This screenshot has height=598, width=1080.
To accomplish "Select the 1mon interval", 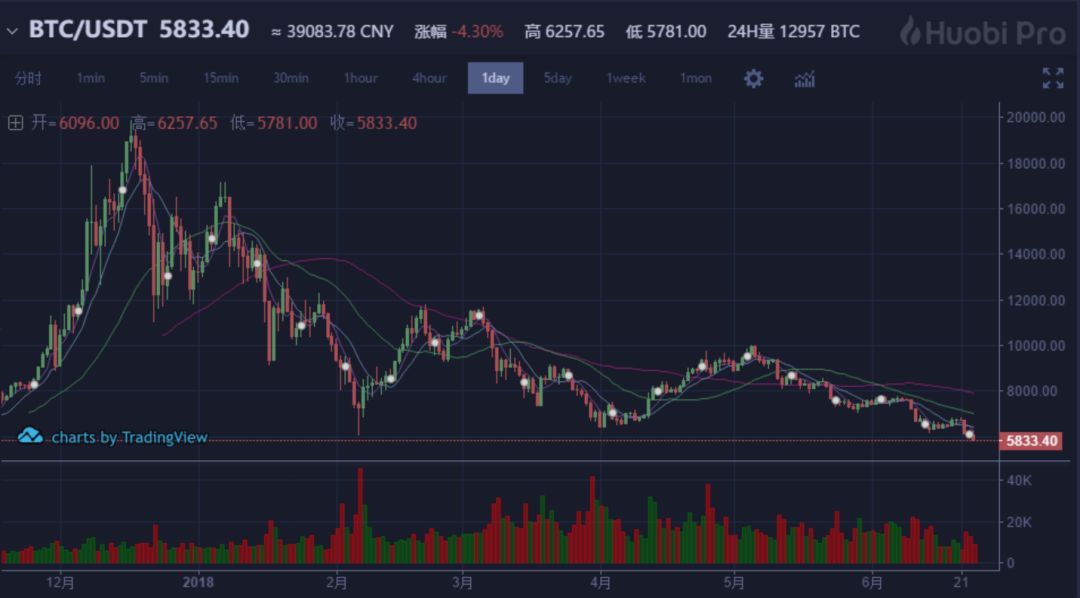I will pyautogui.click(x=695, y=78).
